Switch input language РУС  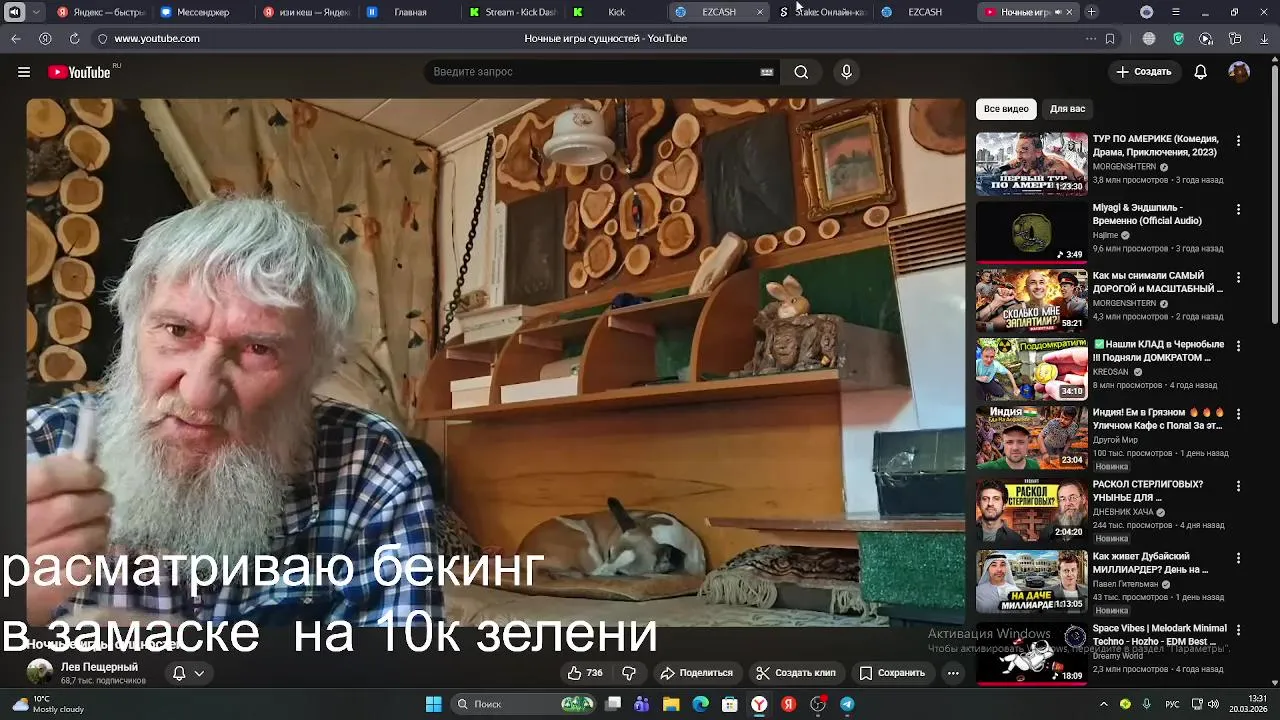click(x=1172, y=704)
